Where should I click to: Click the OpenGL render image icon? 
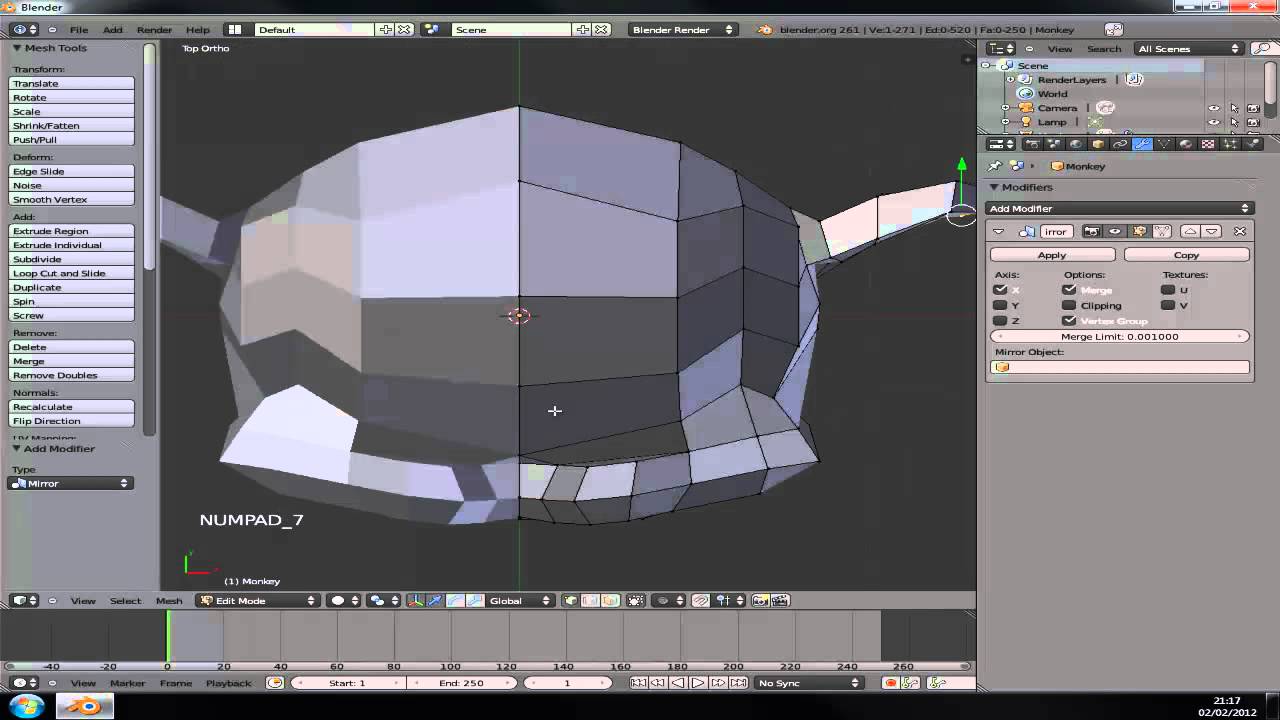tap(759, 600)
